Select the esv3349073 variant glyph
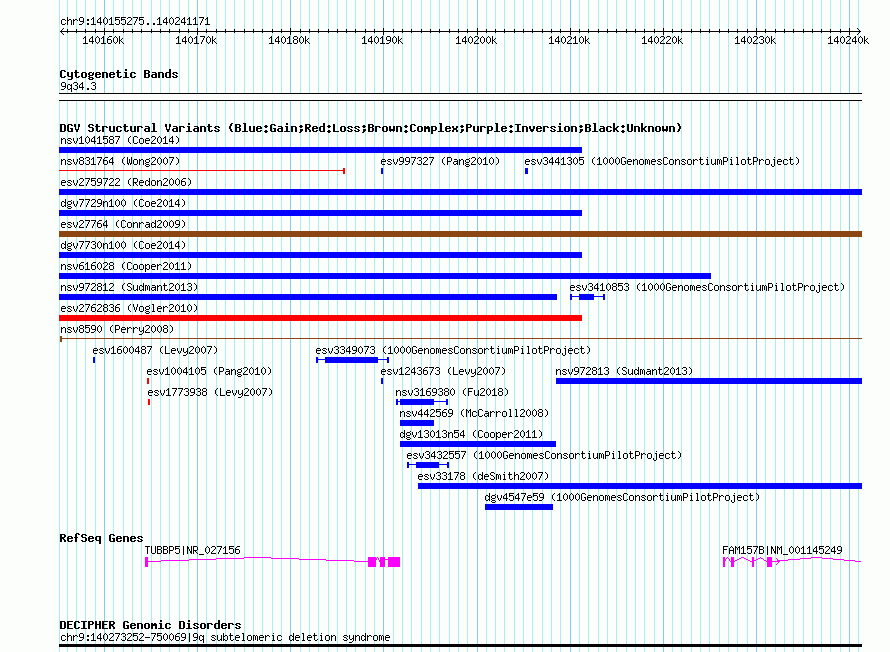Image resolution: width=890 pixels, height=652 pixels. [x=352, y=360]
